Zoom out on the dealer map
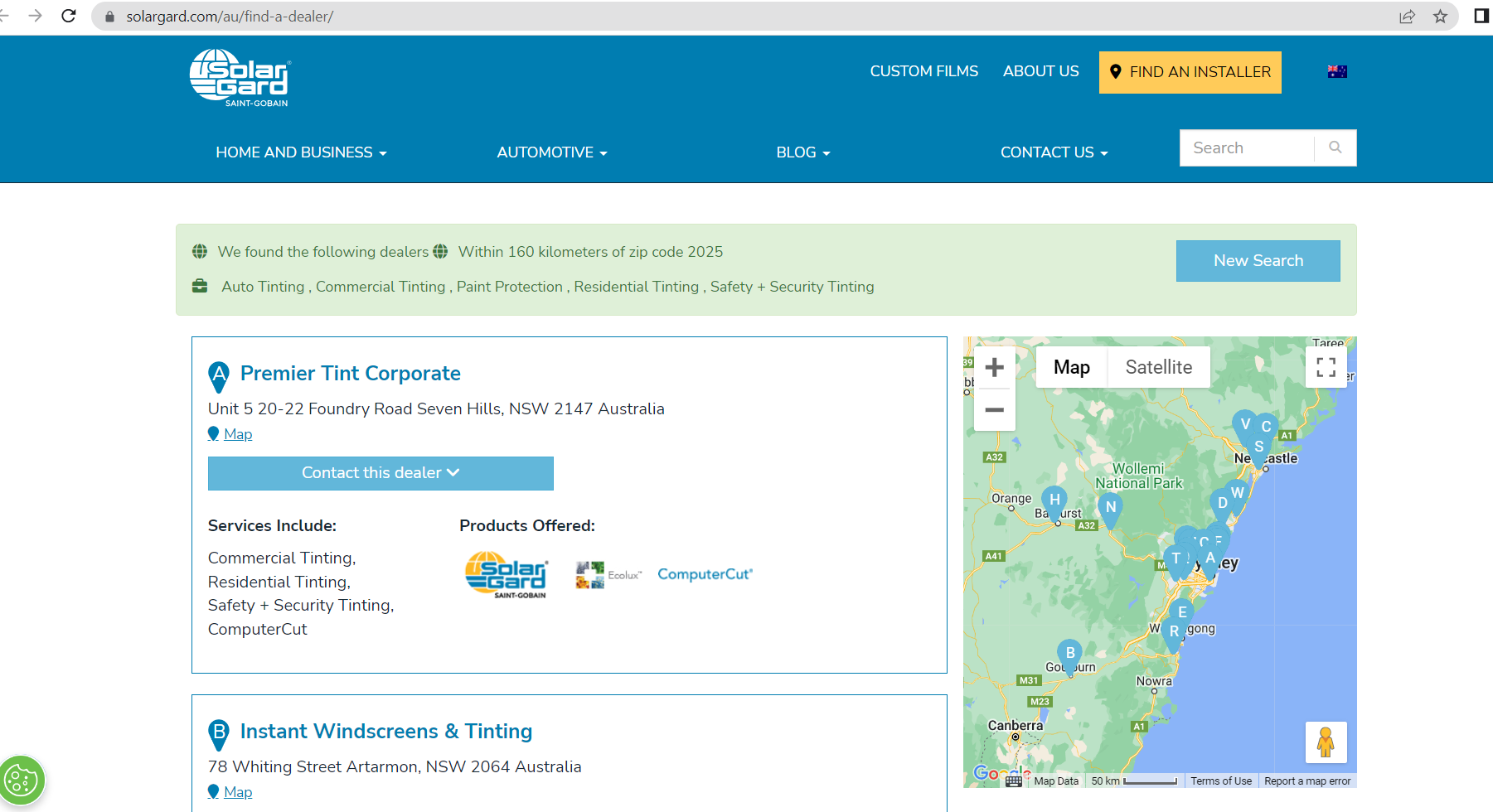The height and width of the screenshot is (812, 1493). tap(995, 409)
